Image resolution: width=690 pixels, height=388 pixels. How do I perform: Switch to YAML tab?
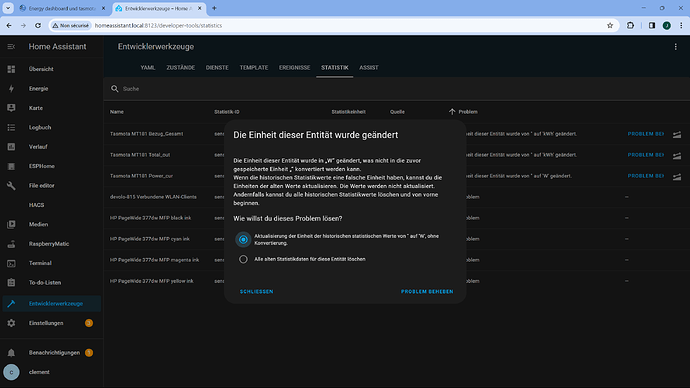point(148,68)
